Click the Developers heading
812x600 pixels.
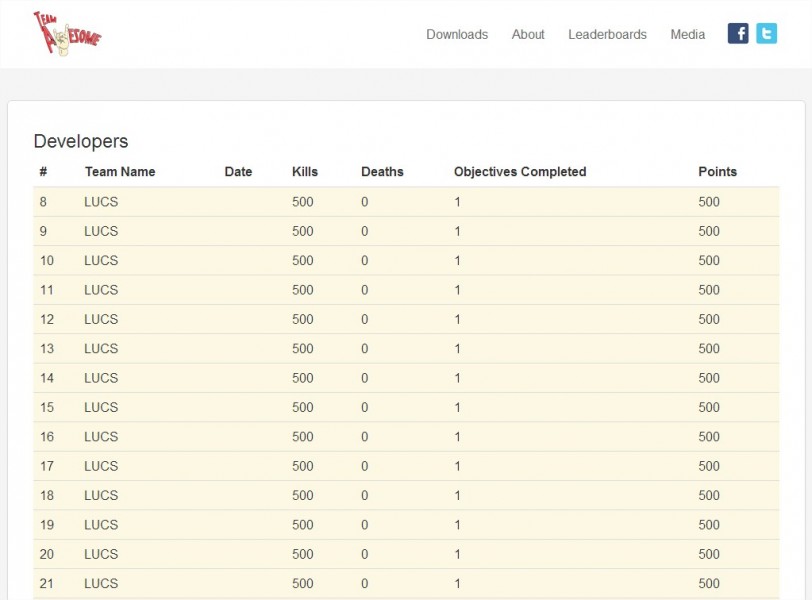[81, 141]
